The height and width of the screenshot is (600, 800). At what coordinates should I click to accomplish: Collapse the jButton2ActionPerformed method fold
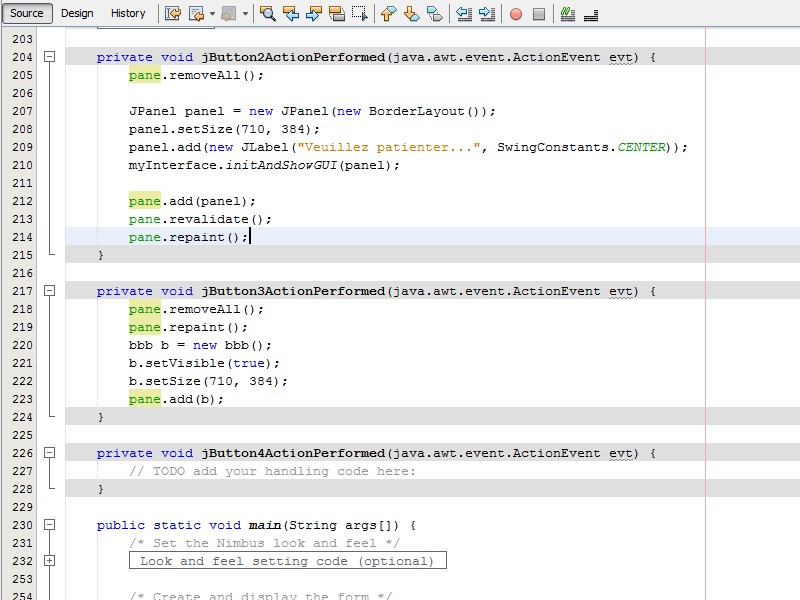point(49,57)
